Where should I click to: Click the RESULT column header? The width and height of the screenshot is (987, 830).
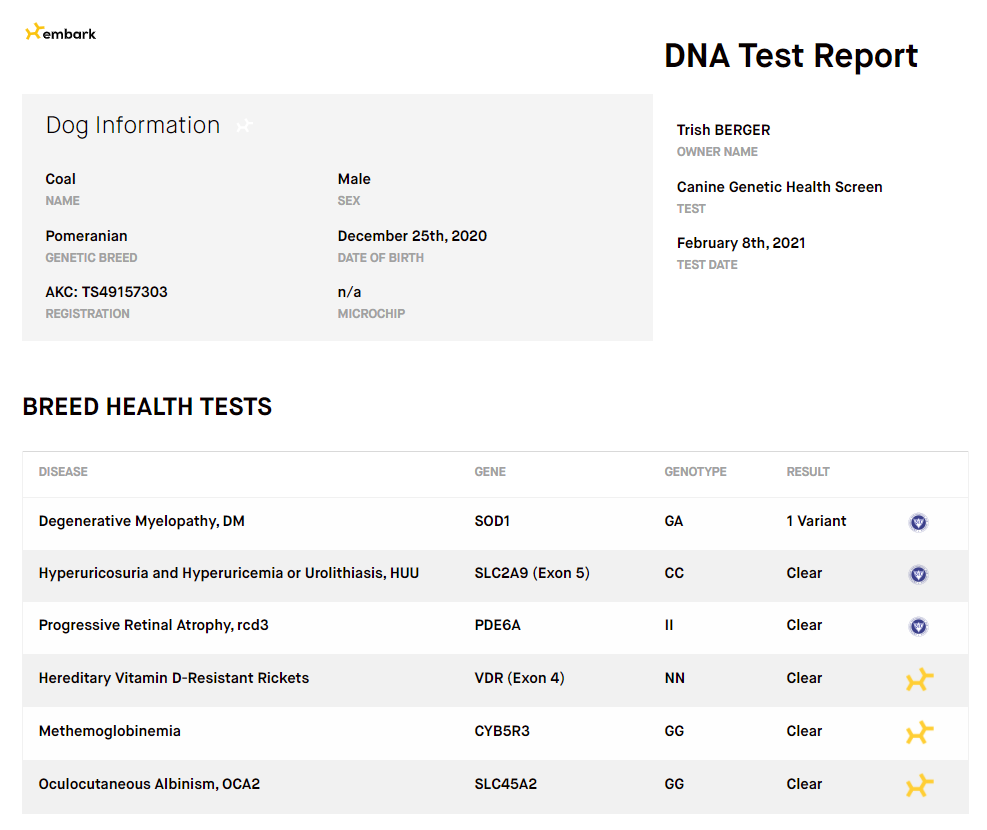(808, 472)
